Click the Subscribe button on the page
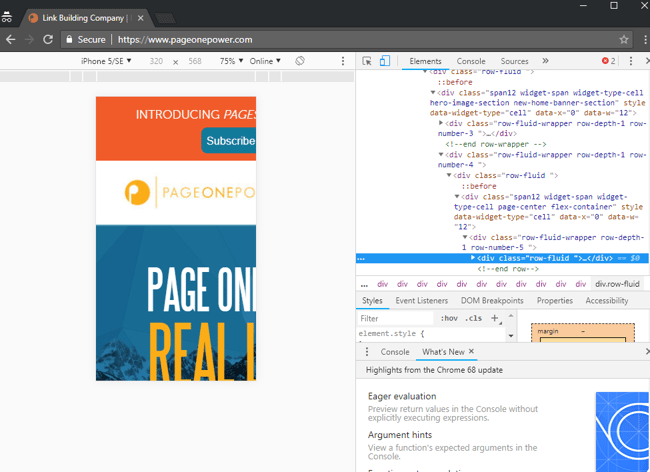The width and height of the screenshot is (650, 472). [228, 141]
